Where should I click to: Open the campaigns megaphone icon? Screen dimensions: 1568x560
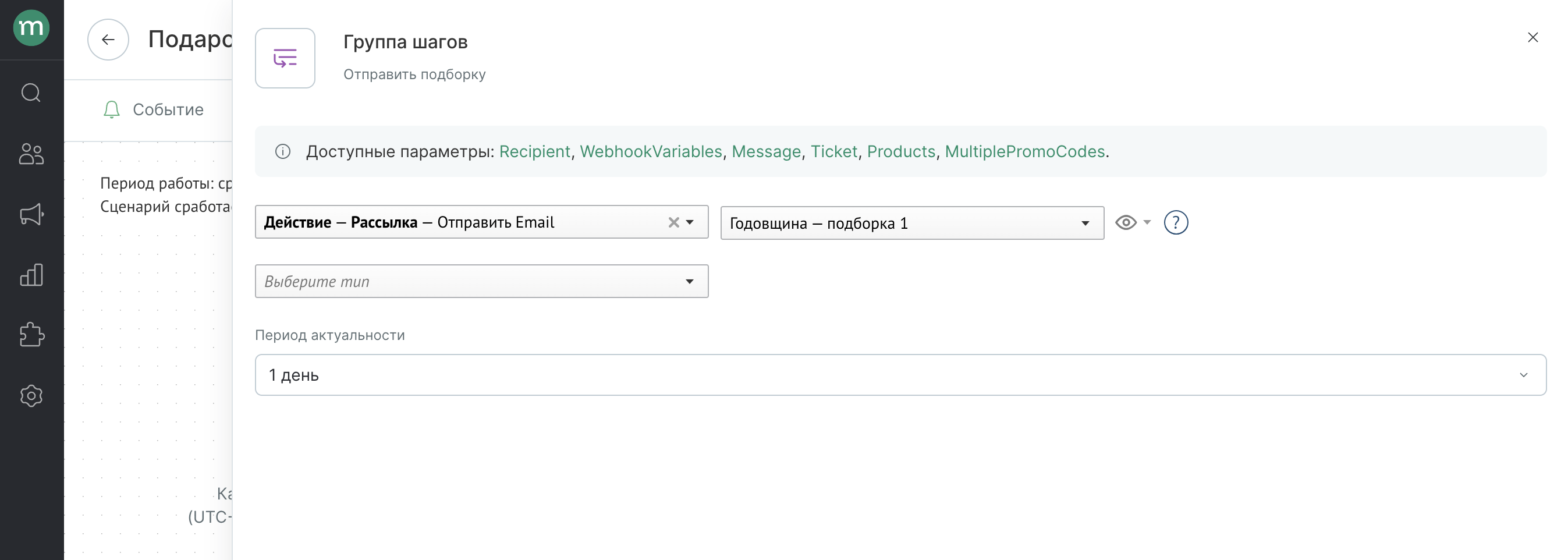point(31,214)
